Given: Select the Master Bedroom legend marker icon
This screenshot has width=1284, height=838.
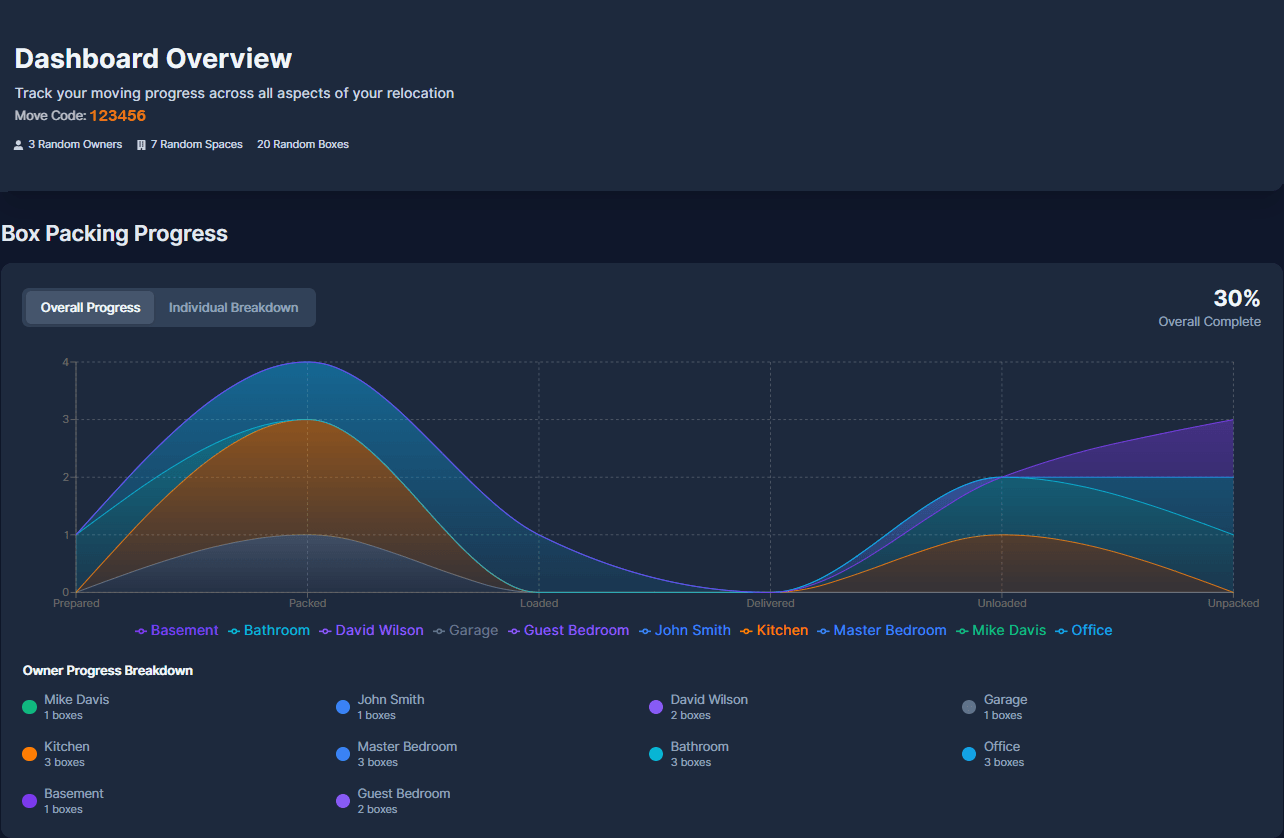Looking at the screenshot, I should click(x=824, y=630).
